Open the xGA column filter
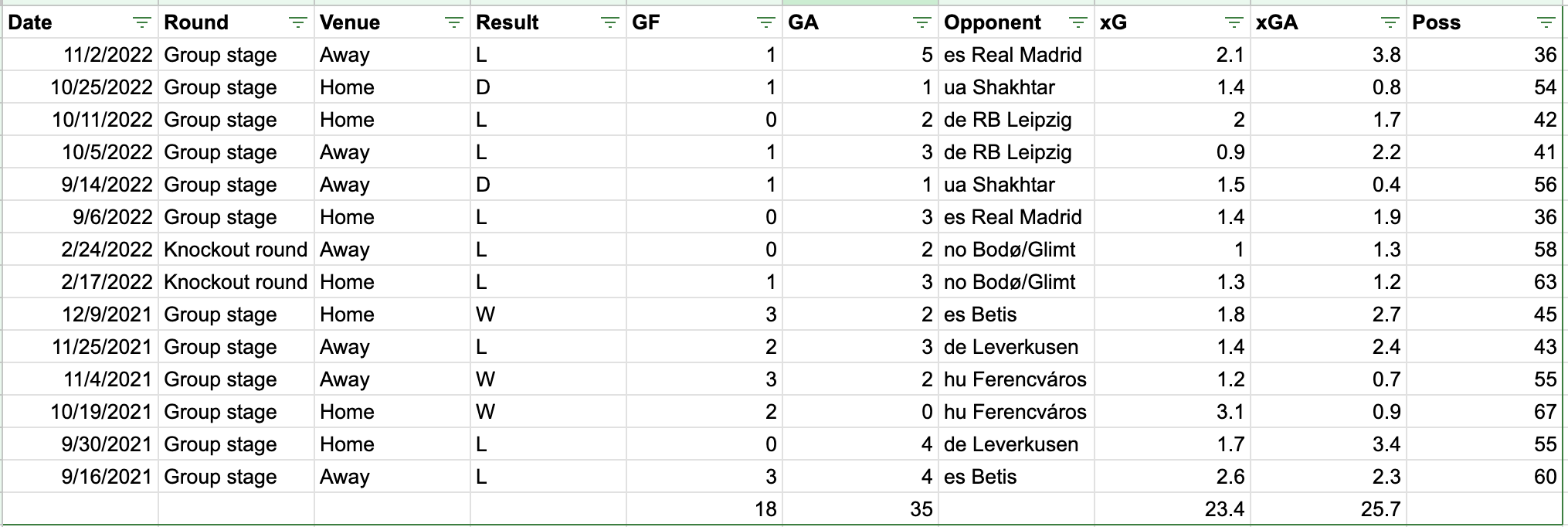The width and height of the screenshot is (1568, 527). coord(1390,23)
